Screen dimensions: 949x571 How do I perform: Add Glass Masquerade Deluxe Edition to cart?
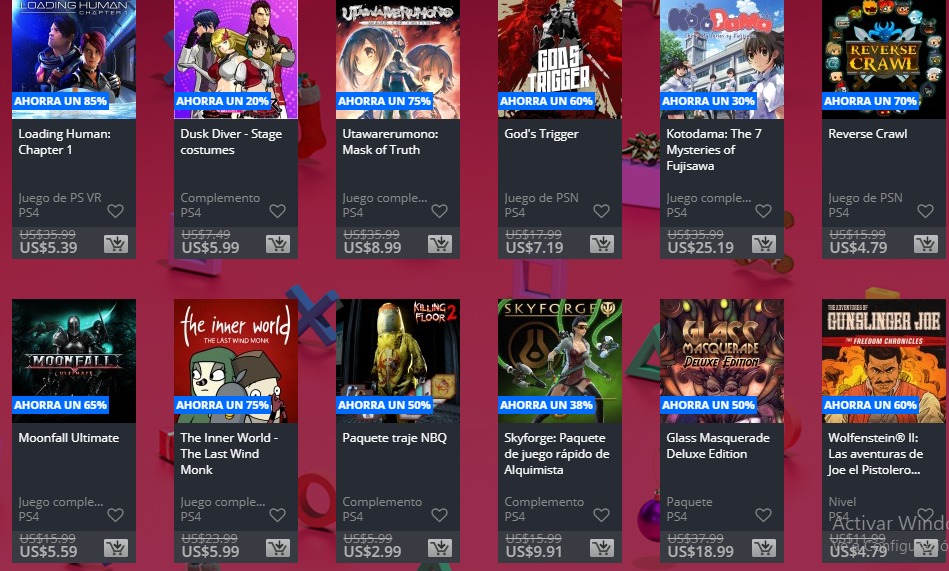(764, 548)
